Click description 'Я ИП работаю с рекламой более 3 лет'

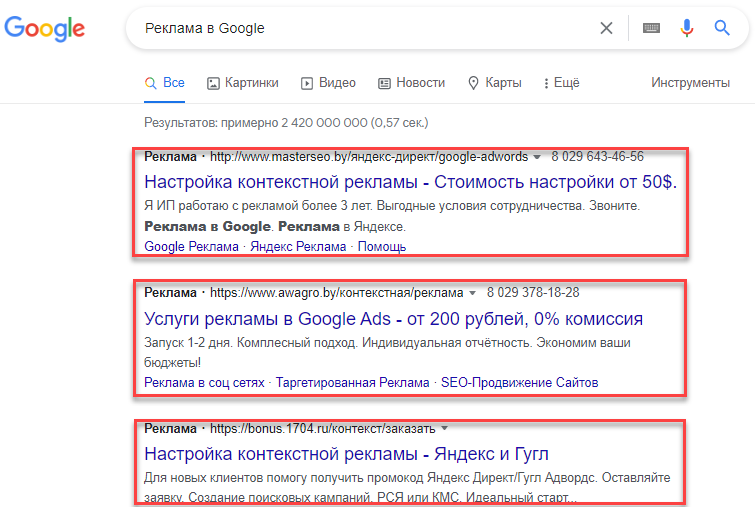[258, 206]
